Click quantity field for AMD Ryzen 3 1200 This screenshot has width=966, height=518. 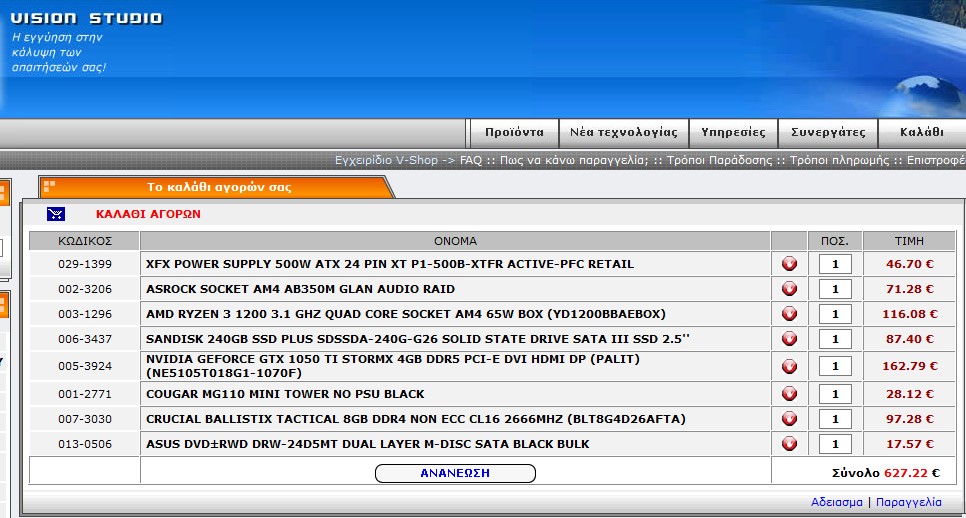pyautogui.click(x=835, y=314)
